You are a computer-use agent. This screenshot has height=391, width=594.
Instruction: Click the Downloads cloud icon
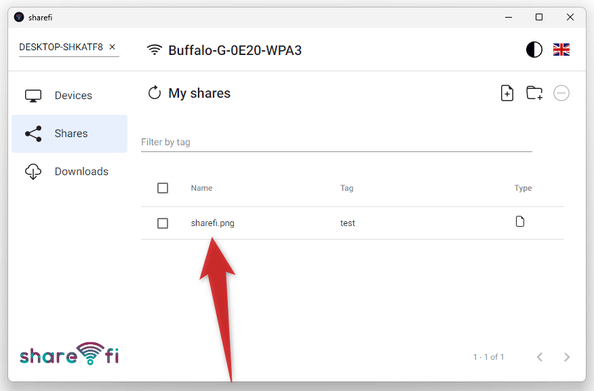tap(33, 171)
